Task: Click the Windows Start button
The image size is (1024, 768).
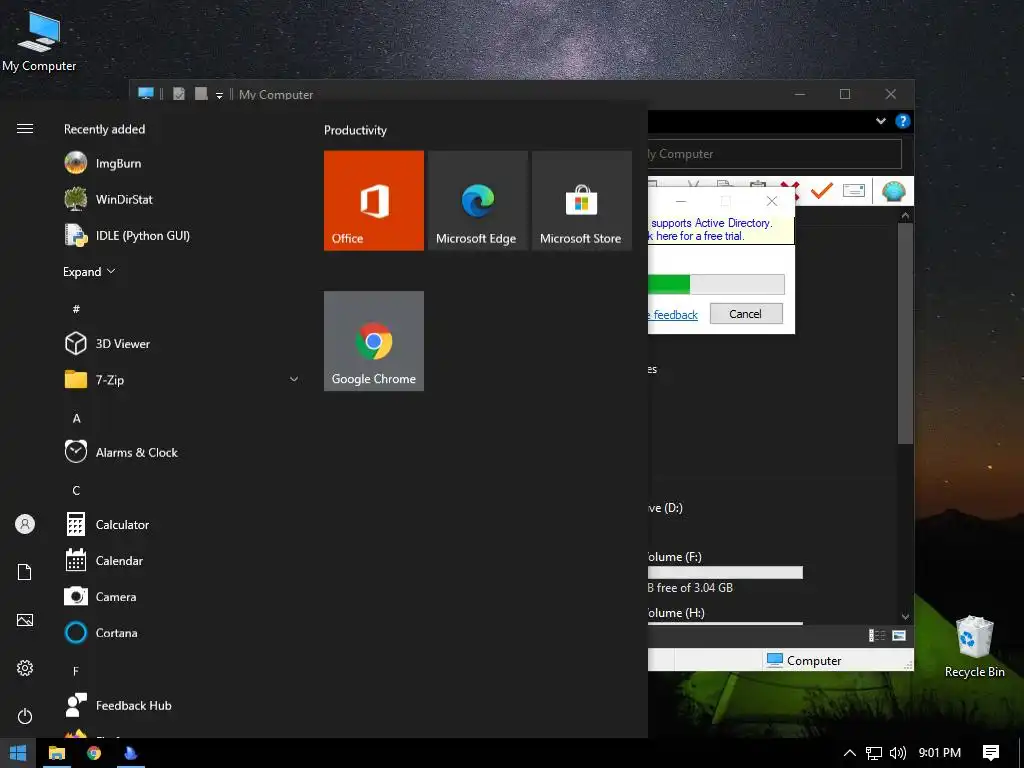Action: (x=18, y=753)
